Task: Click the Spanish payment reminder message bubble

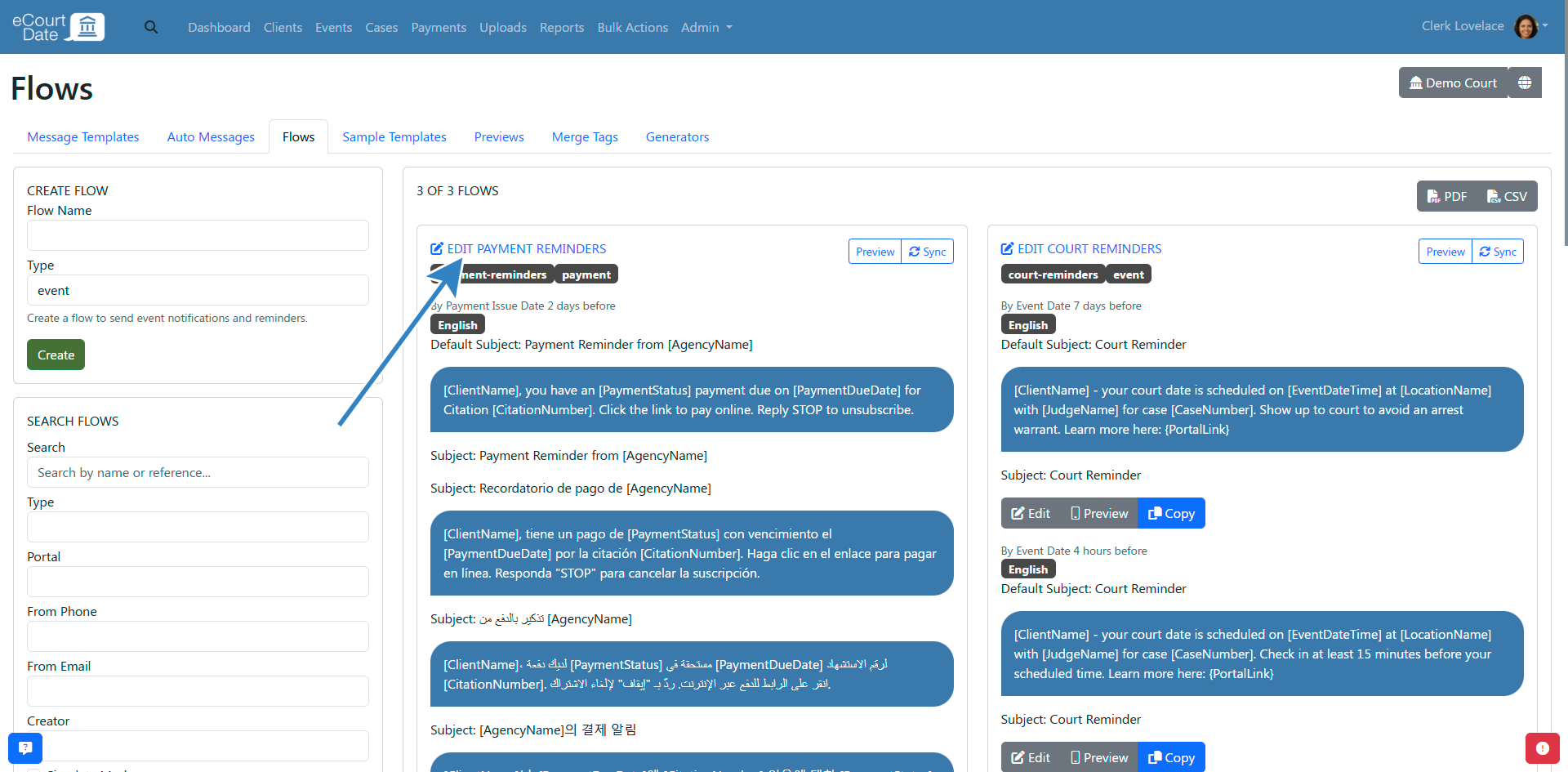Action: coord(692,553)
